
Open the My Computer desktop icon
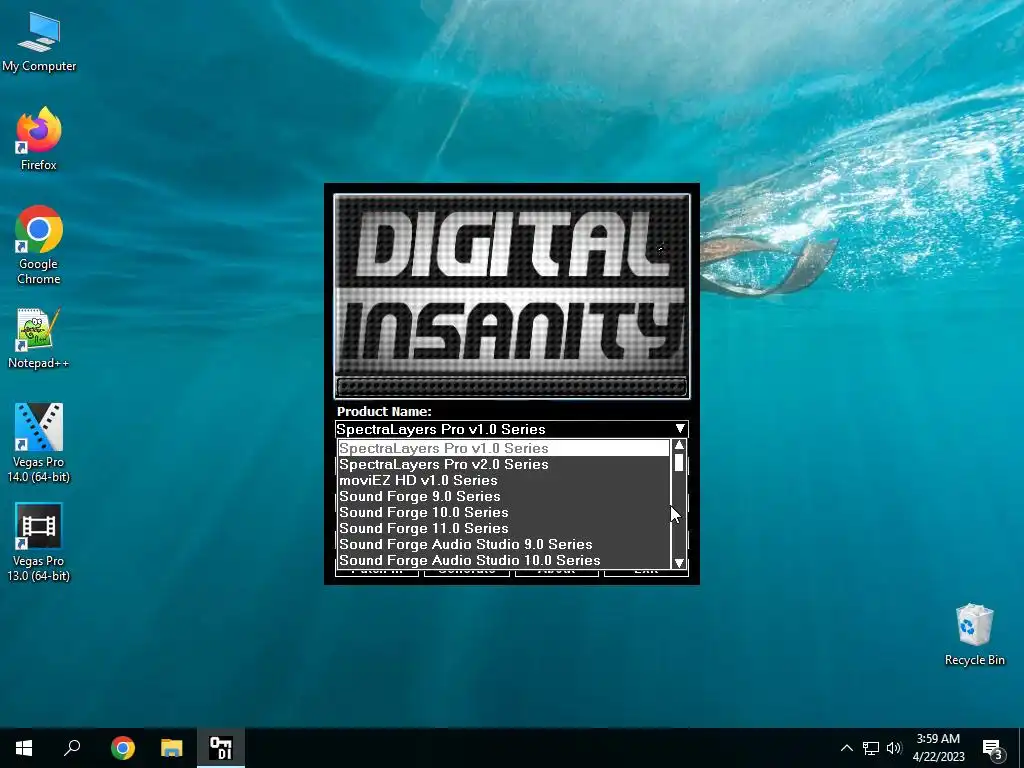coord(39,40)
